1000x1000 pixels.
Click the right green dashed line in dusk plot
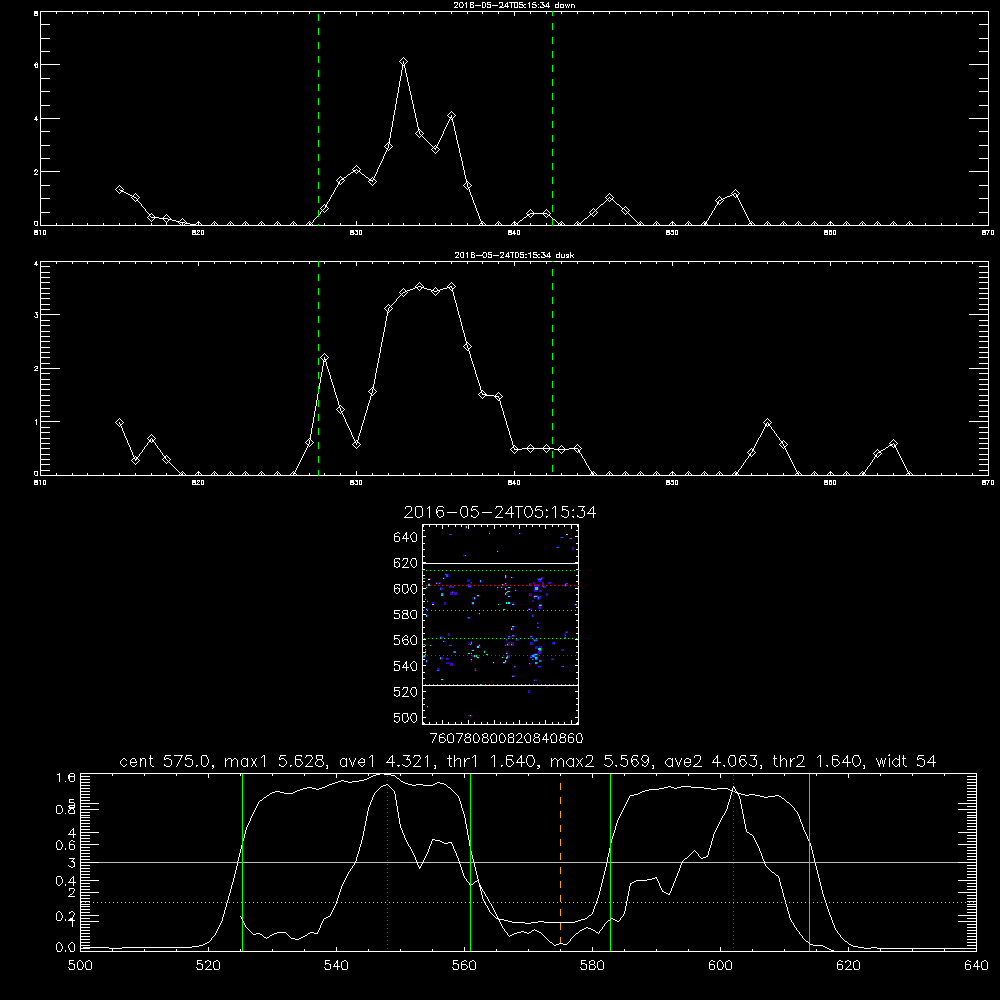[552, 368]
